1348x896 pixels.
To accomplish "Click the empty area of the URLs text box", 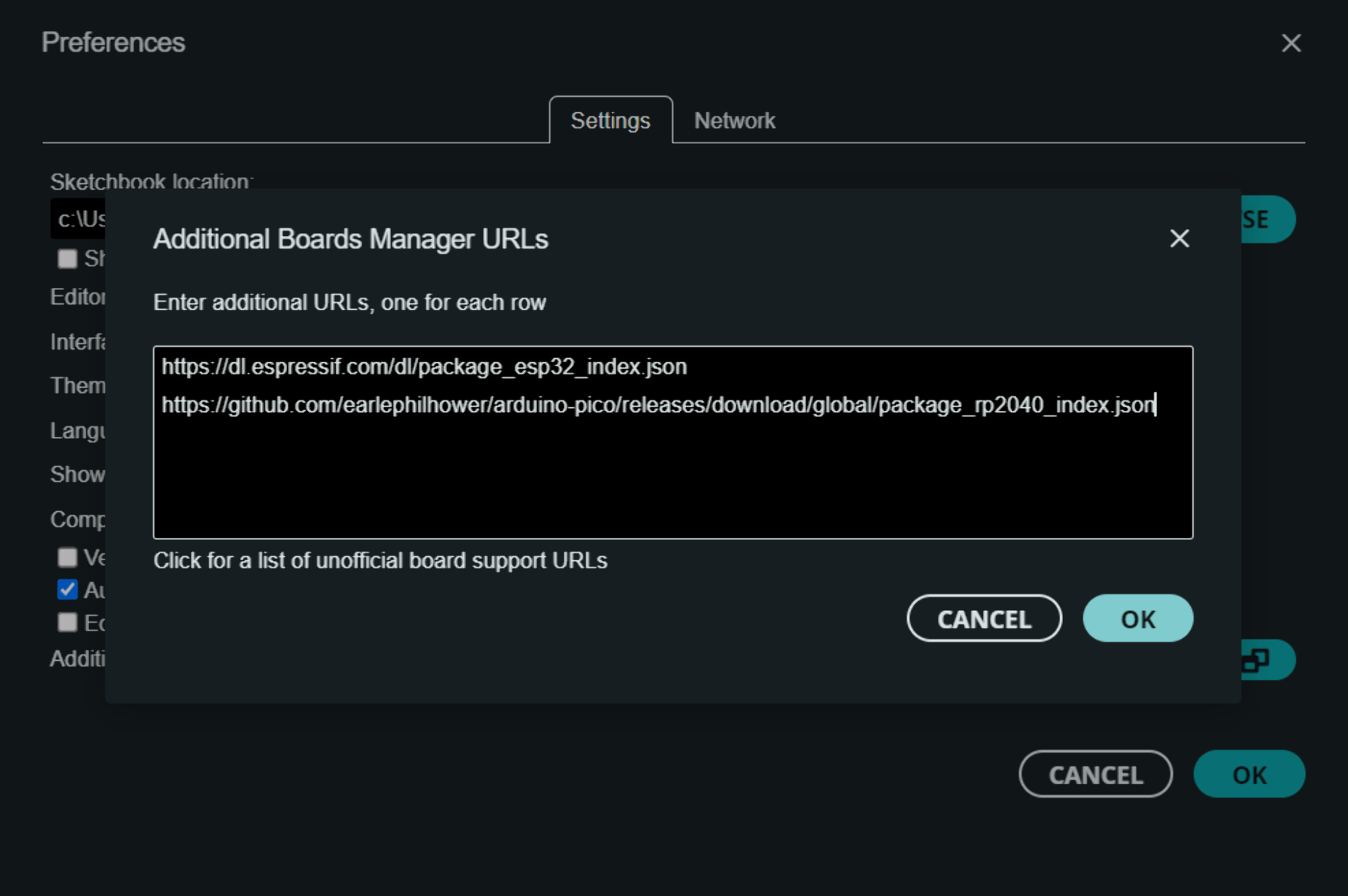I will click(673, 483).
